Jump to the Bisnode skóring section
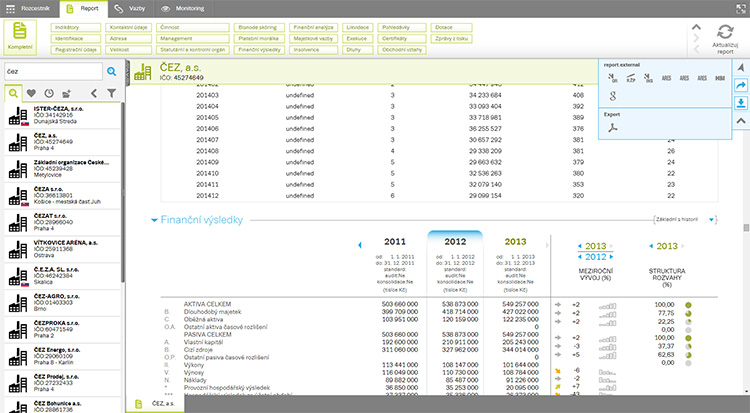750x413 pixels. tap(259, 27)
